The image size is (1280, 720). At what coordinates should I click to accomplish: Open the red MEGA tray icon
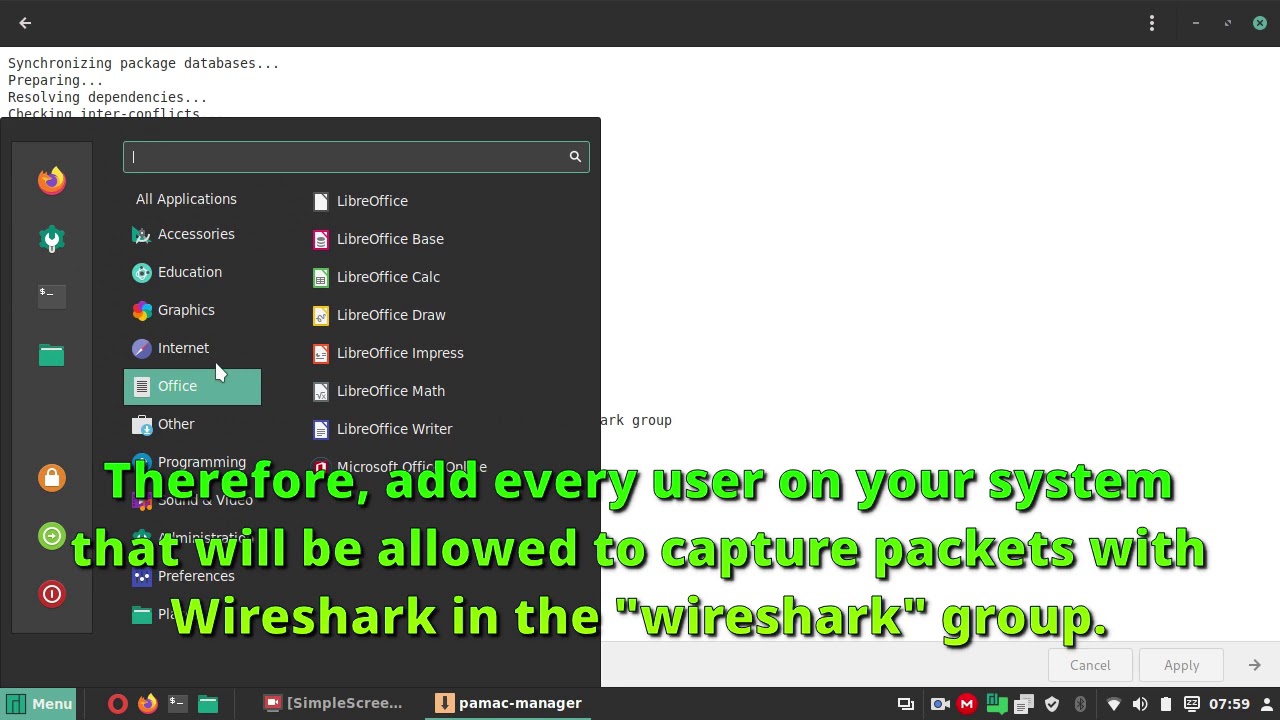pyautogui.click(x=967, y=704)
